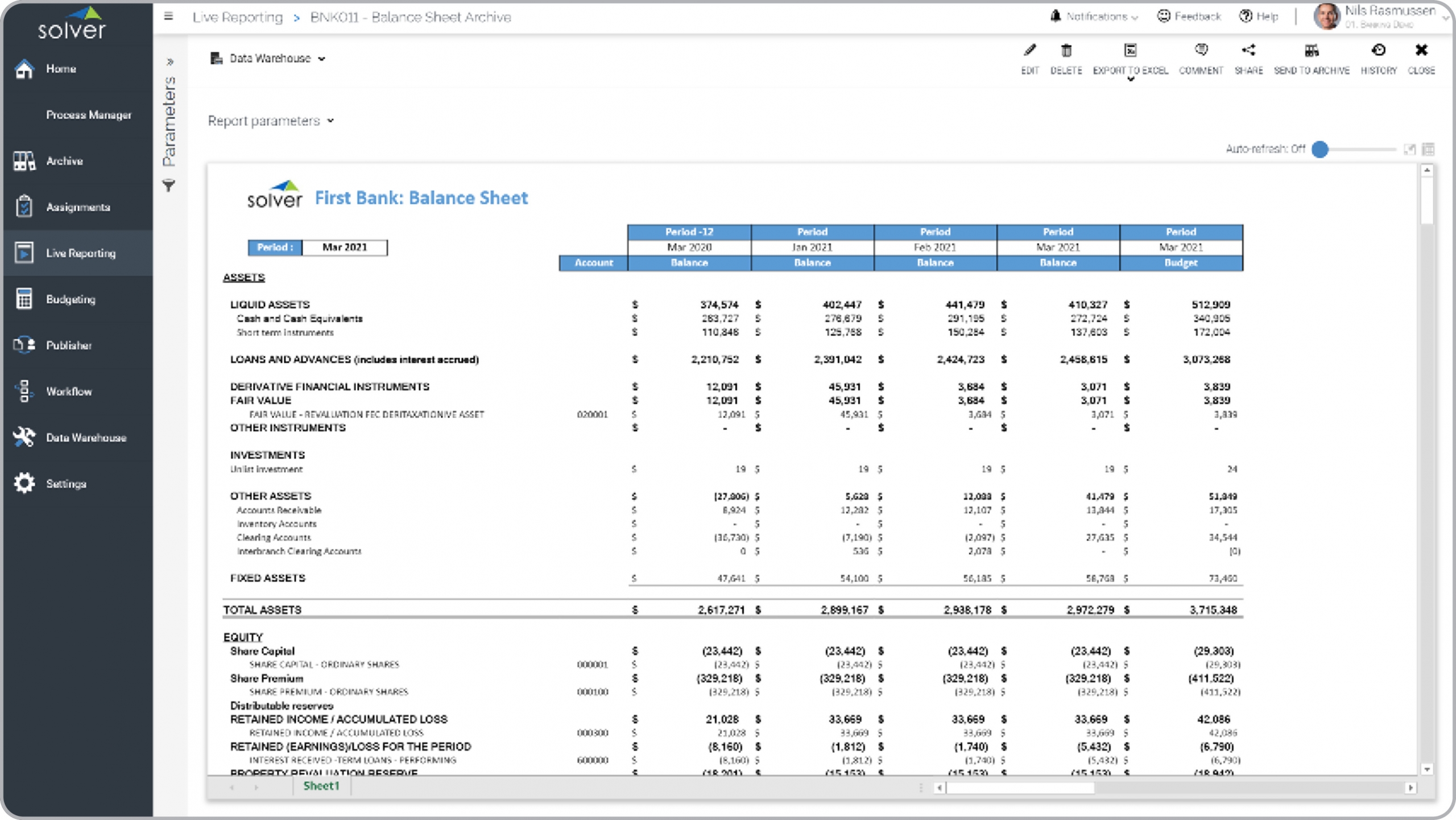Open the History icon
The image size is (1456, 820).
pos(1378,51)
